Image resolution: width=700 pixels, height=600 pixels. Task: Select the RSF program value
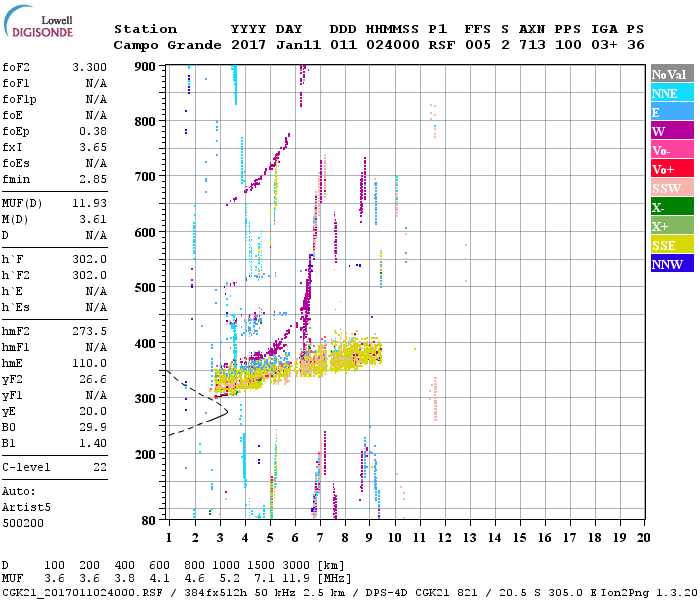[442, 45]
